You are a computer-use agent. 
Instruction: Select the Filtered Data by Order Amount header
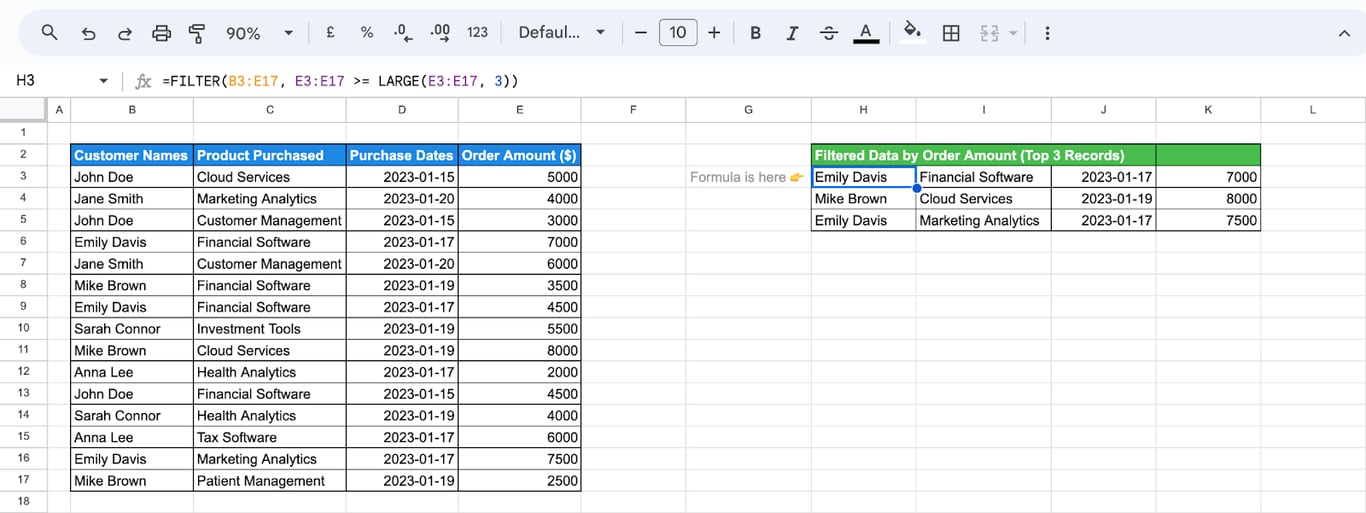pyautogui.click(x=984, y=155)
